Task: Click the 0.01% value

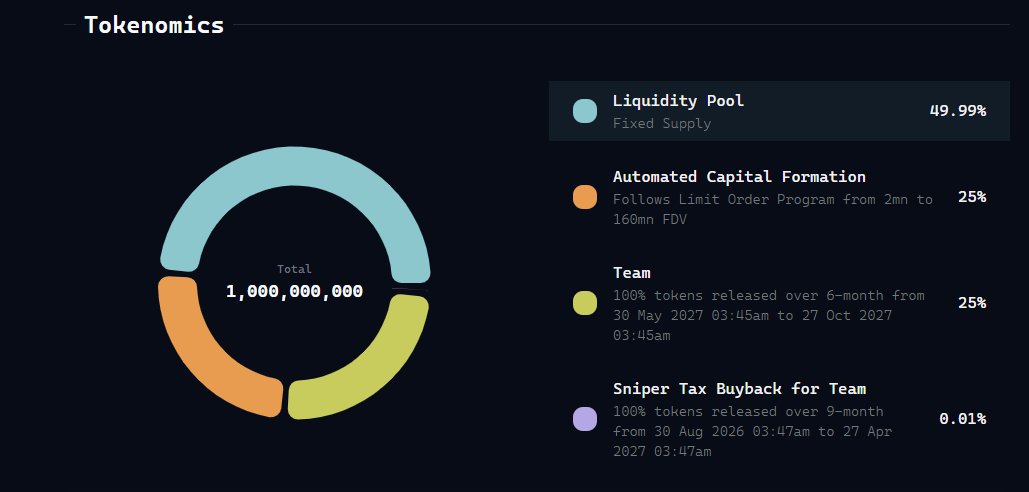Action: pyautogui.click(x=963, y=419)
